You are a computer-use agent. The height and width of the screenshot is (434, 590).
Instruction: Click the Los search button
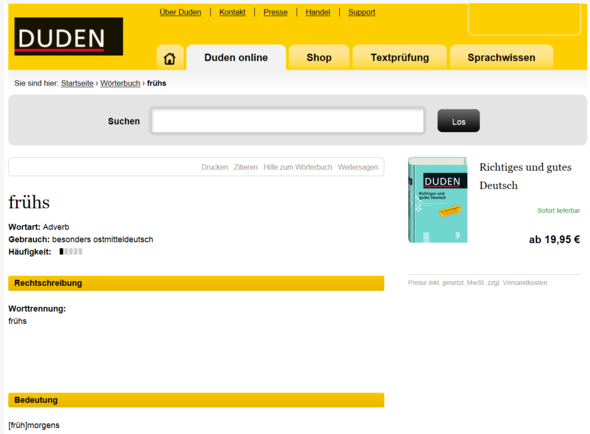(x=458, y=121)
